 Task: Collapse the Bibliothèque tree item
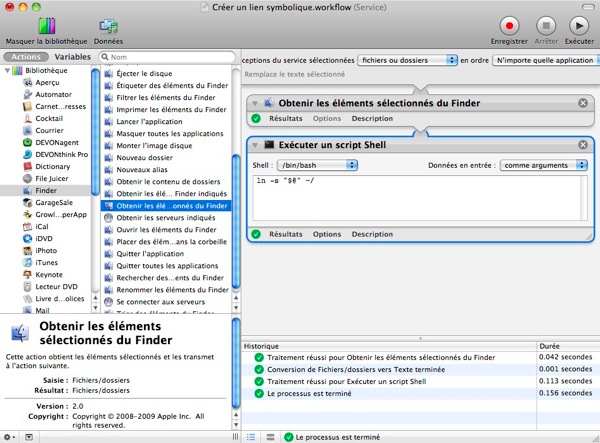pos(7,70)
